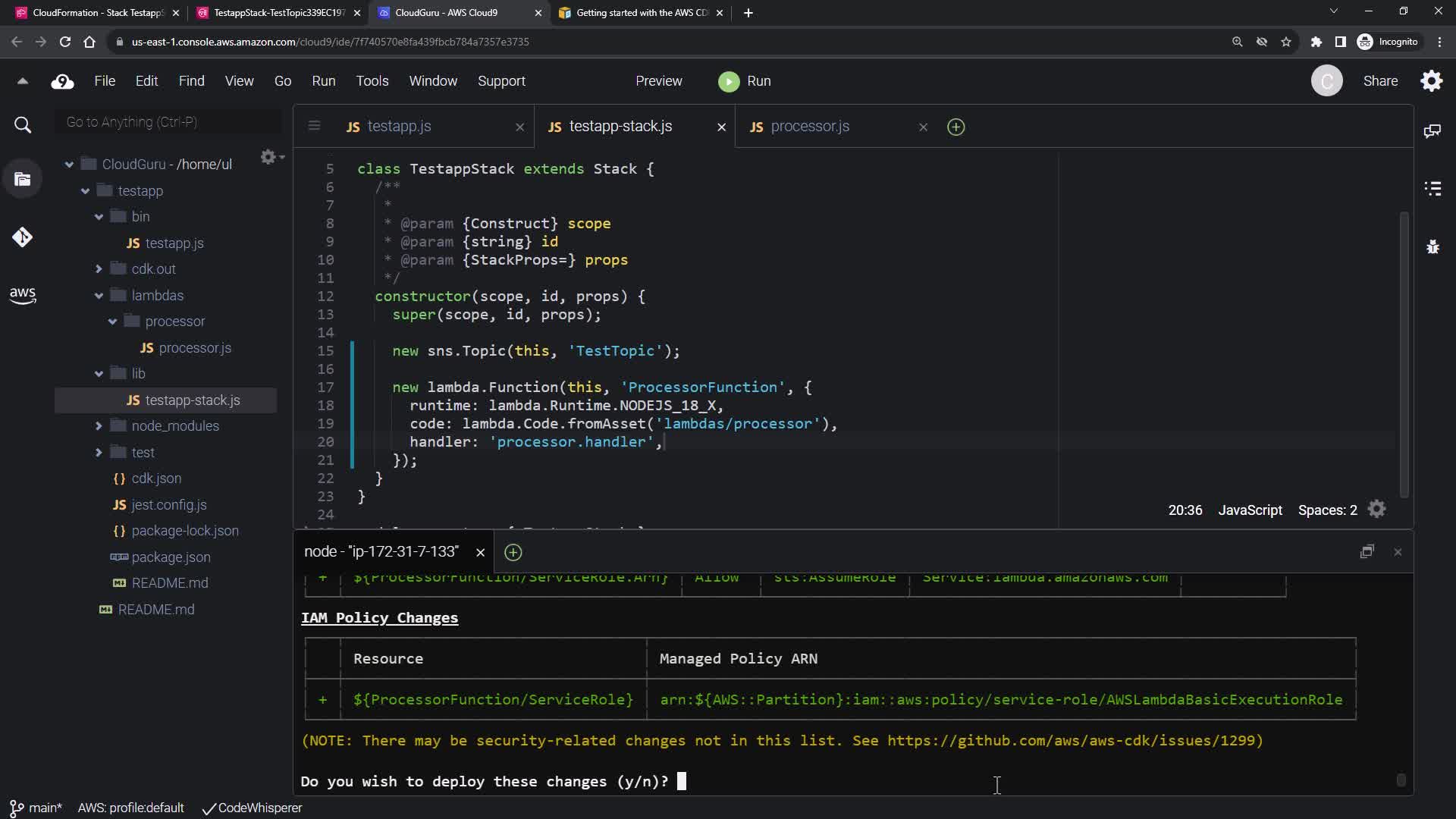This screenshot has width=1456, height=819.
Task: Open a new terminal tab with plus
Action: tap(513, 553)
